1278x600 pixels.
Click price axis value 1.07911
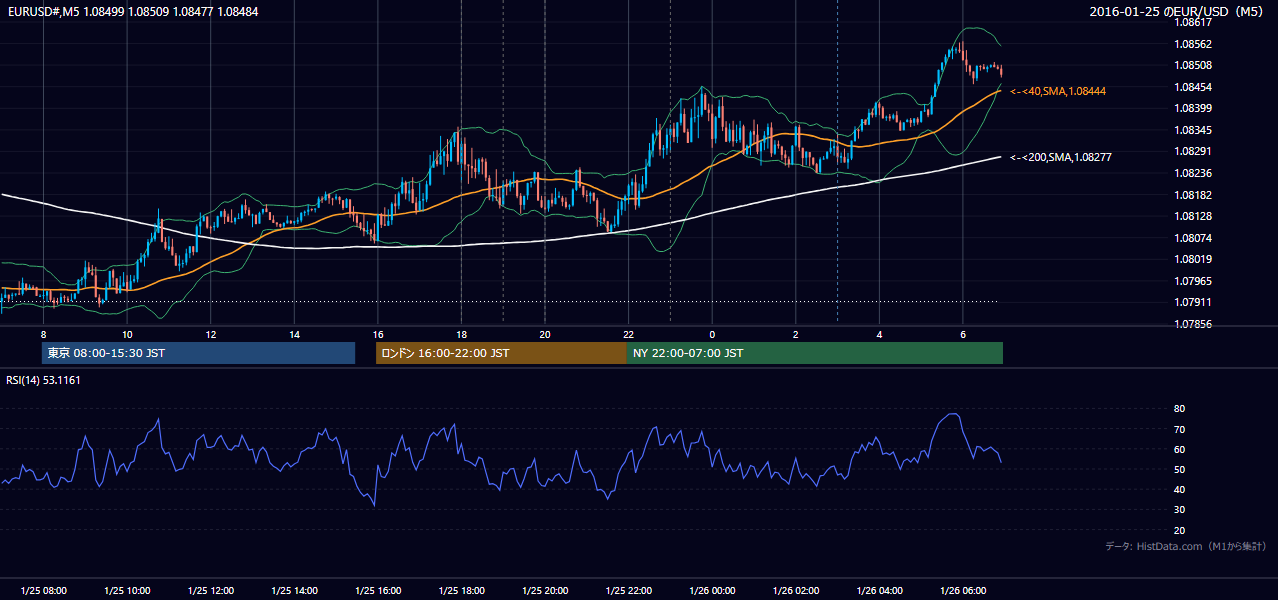tap(1192, 302)
